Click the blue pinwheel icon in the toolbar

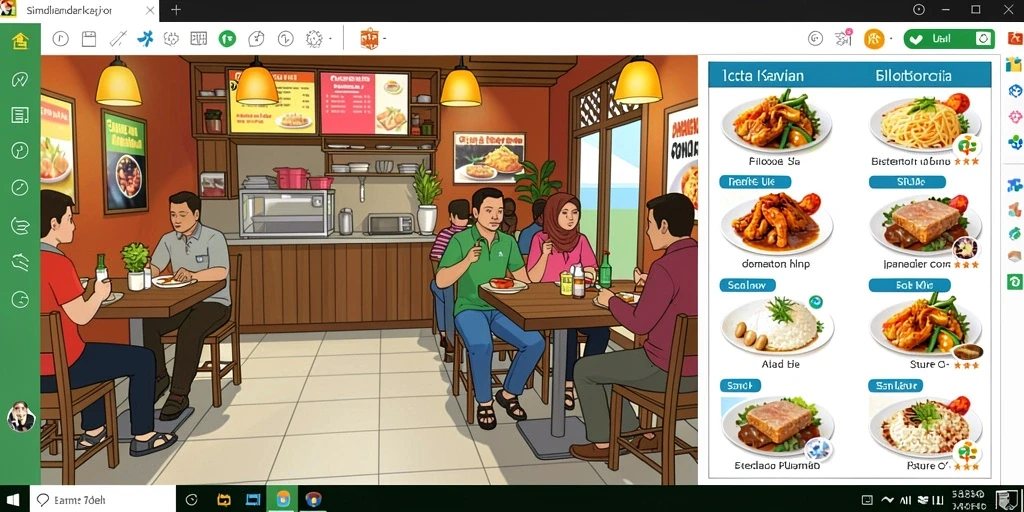coord(144,39)
